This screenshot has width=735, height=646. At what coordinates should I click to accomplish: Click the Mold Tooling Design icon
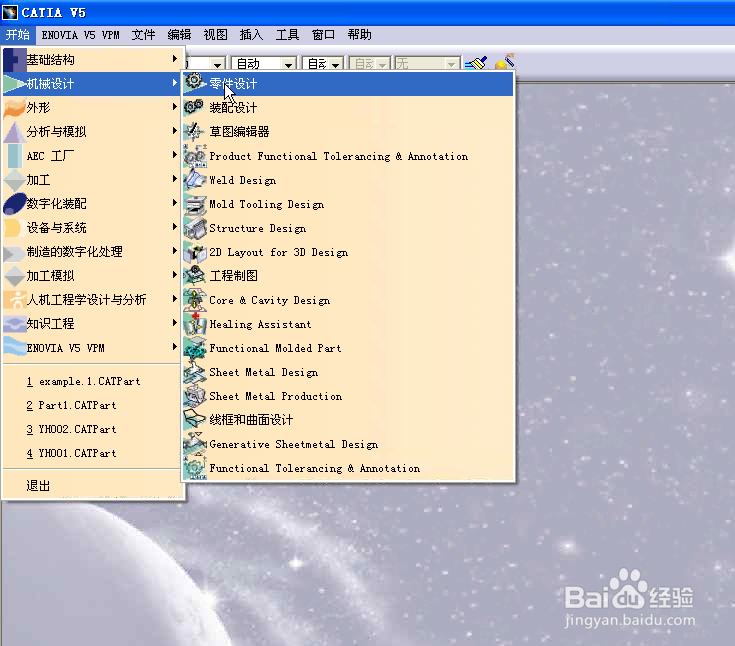194,204
